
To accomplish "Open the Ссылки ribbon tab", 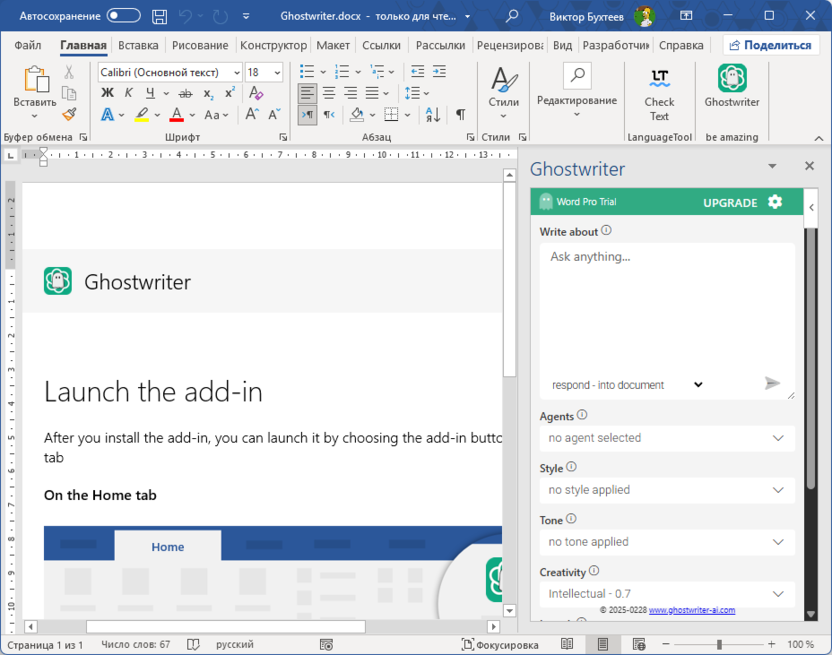I will point(381,45).
